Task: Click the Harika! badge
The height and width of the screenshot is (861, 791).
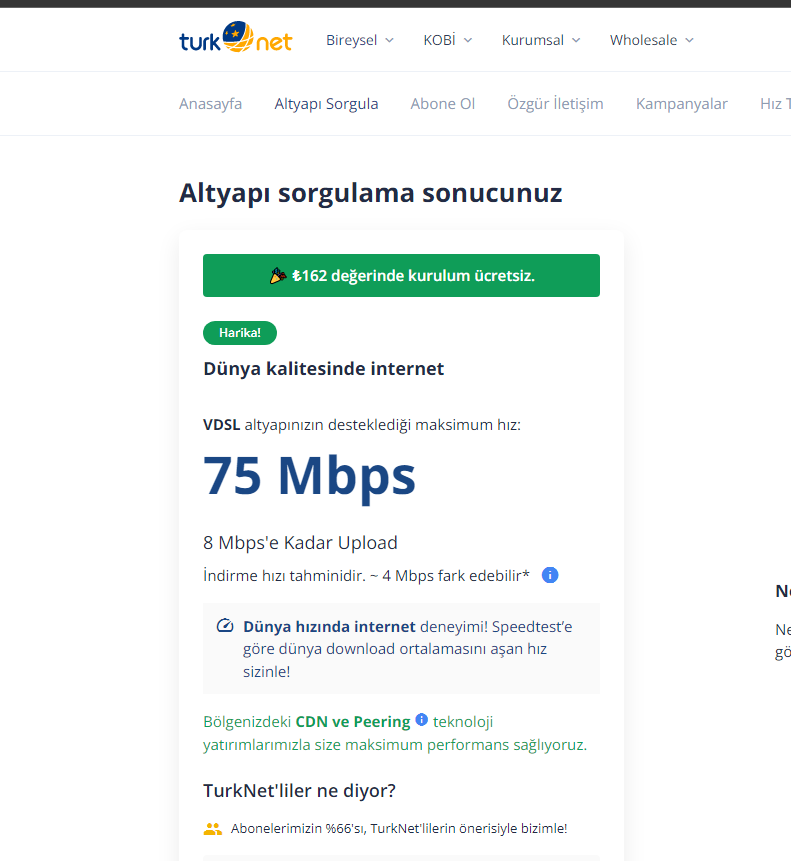Action: [240, 333]
